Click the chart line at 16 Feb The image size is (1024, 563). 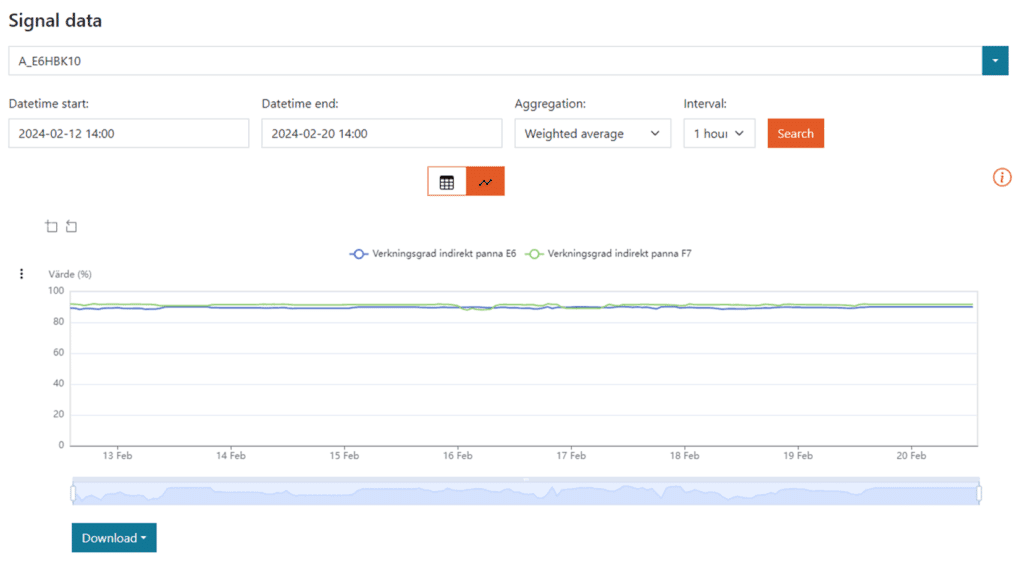tap(458, 308)
